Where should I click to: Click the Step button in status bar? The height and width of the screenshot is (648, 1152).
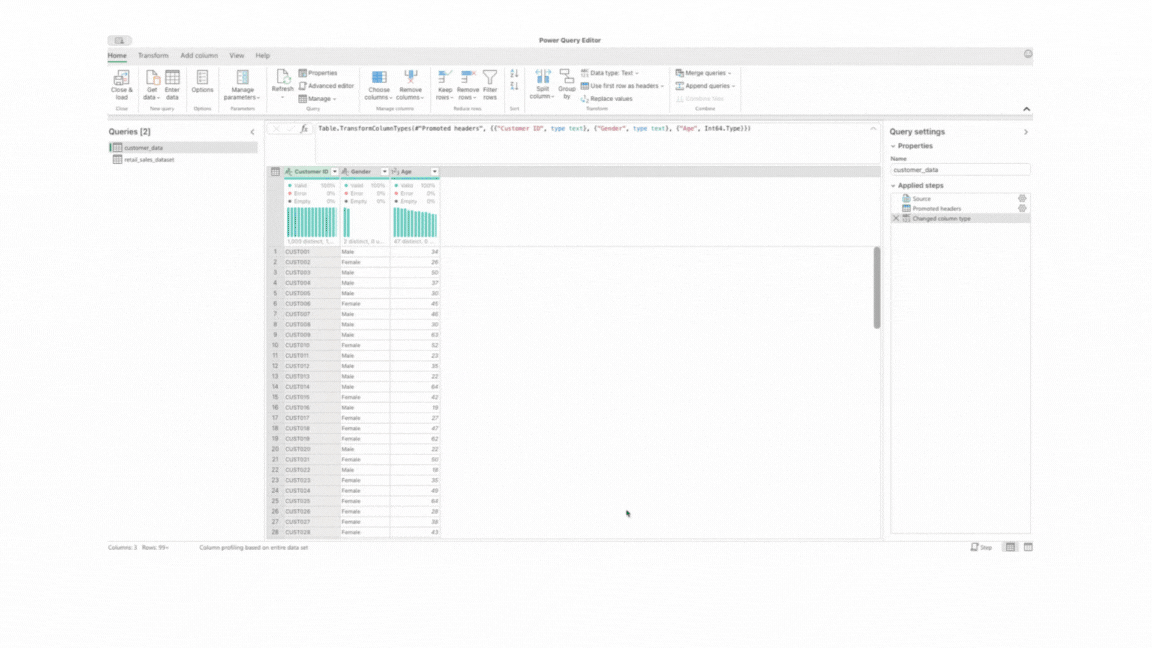click(x=982, y=547)
